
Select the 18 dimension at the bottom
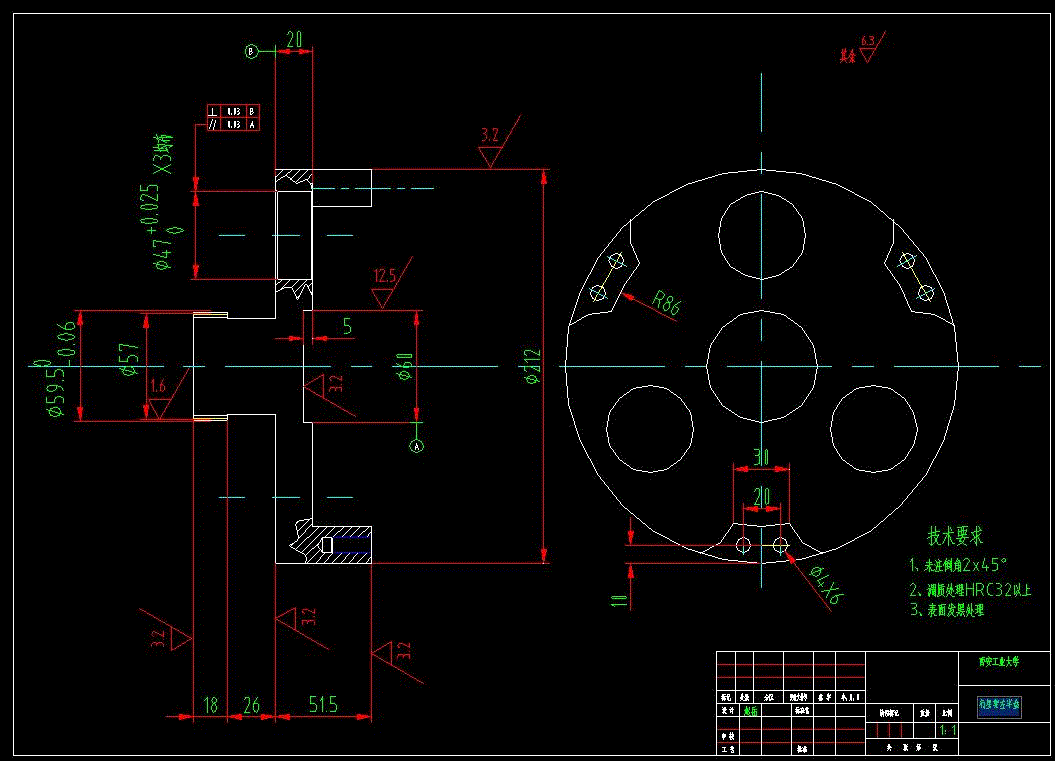click(211, 704)
